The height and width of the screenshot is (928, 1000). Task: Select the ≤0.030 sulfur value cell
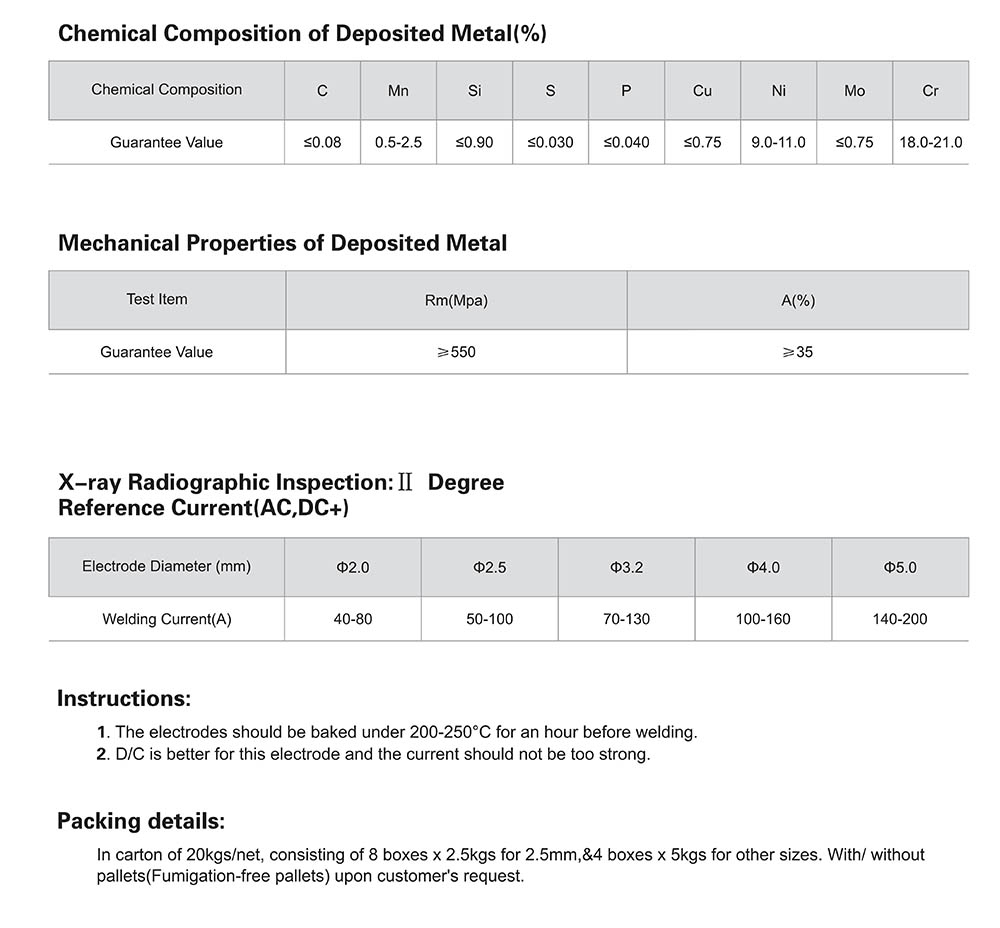550,142
